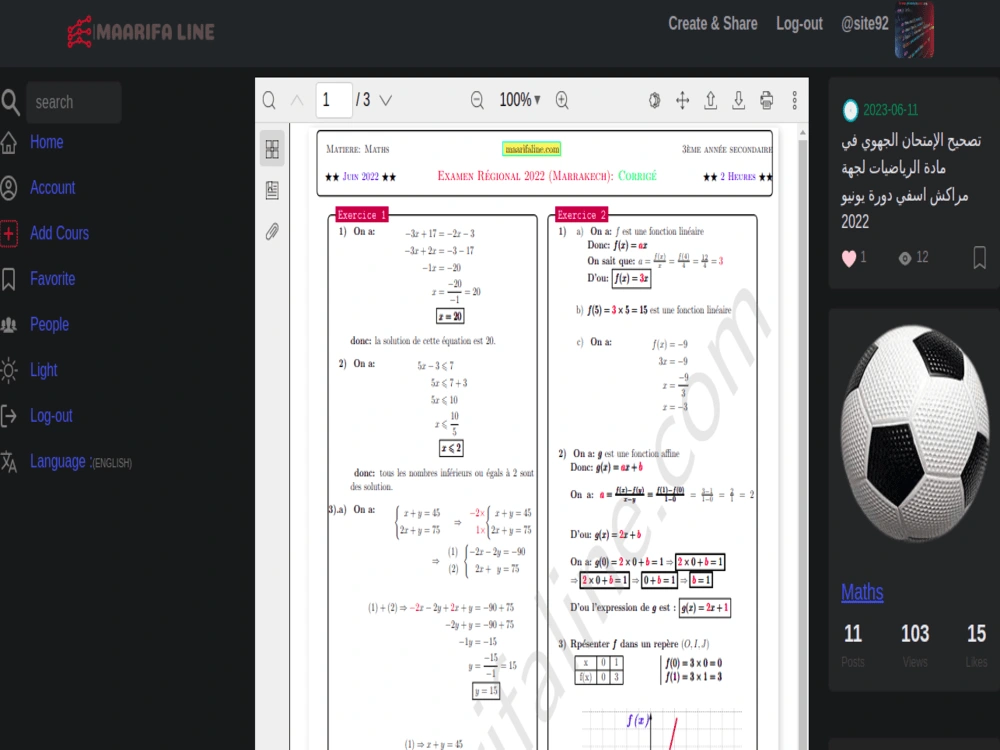The height and width of the screenshot is (750, 1000).
Task: Click the Home house icon
Action: coord(9,142)
